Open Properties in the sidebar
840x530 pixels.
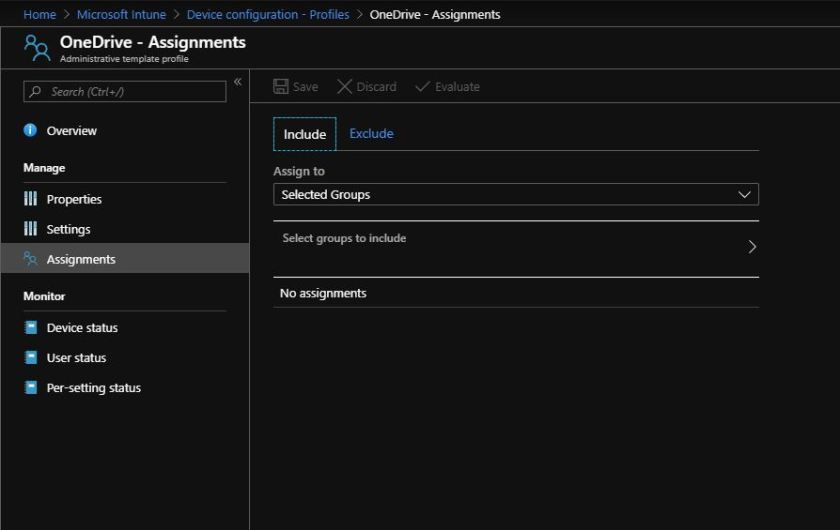pyautogui.click(x=74, y=199)
